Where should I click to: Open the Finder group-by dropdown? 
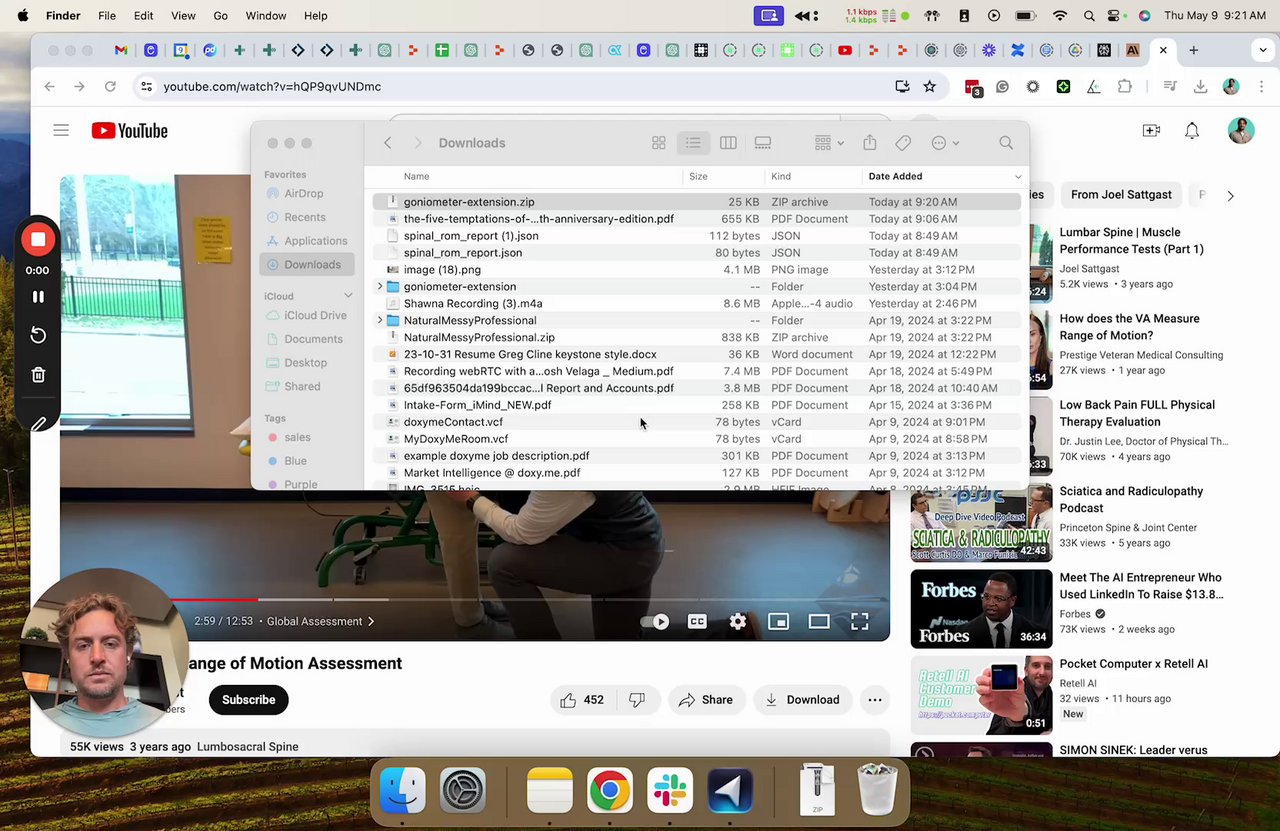[829, 143]
